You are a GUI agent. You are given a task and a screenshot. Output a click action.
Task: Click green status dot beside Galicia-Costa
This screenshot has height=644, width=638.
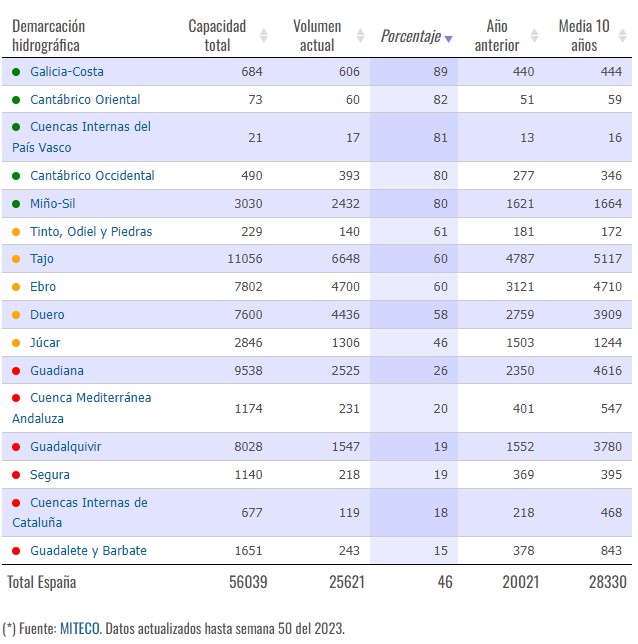click(x=16, y=72)
